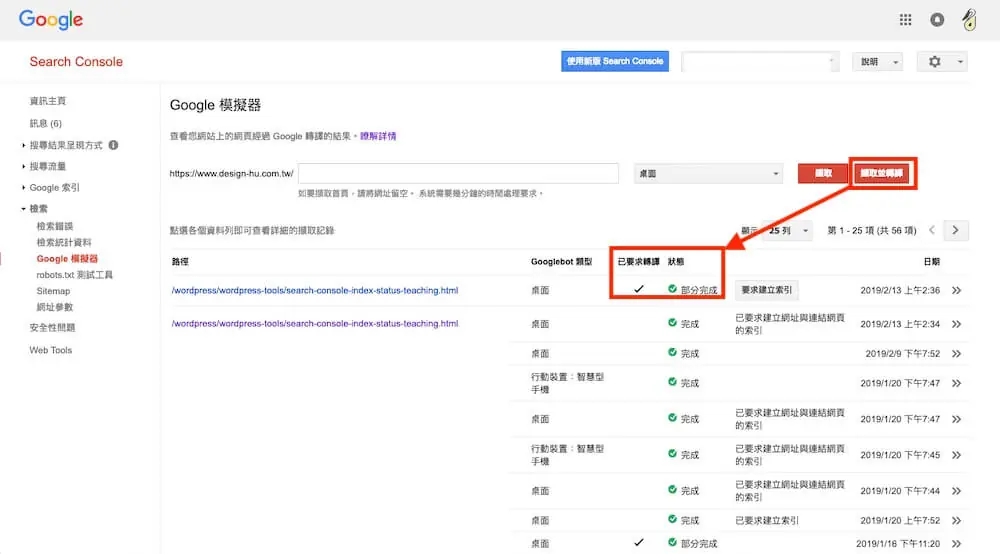The image size is (1000, 554).
Task: Open details arrow for 2019/2/13 上午2:36 row
Action: (x=956, y=290)
